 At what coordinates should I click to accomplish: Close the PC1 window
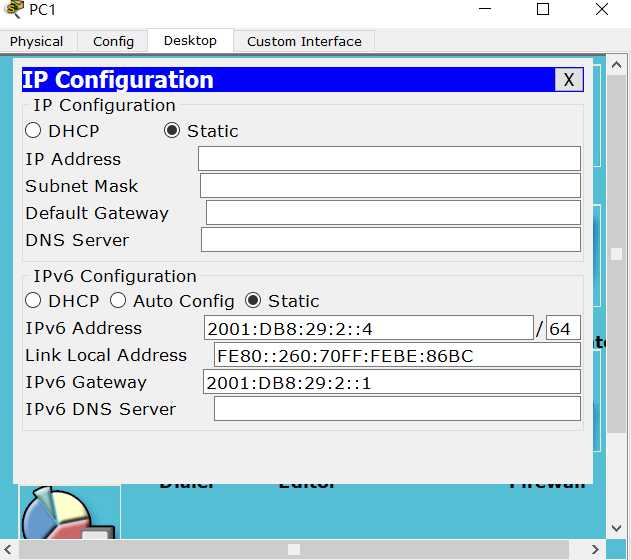tap(602, 9)
